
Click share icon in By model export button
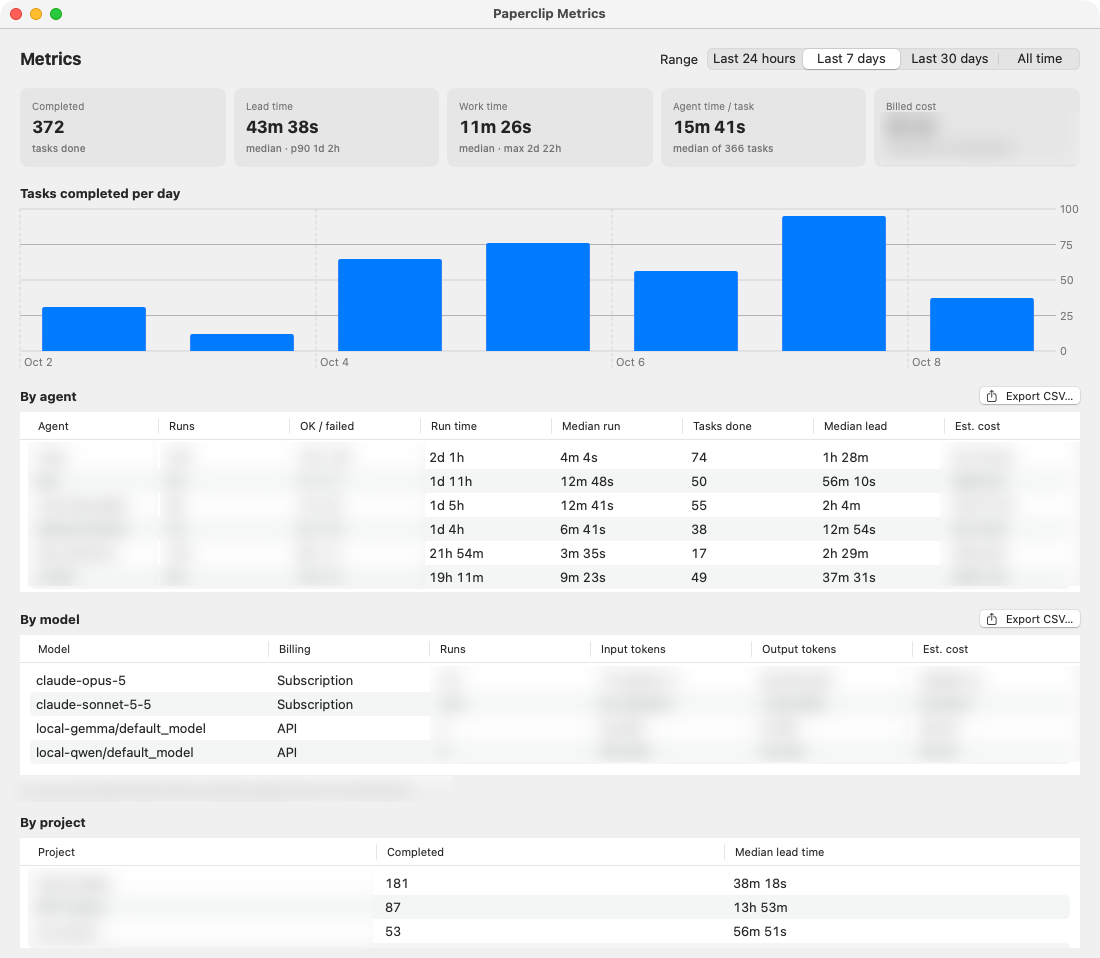(x=991, y=619)
